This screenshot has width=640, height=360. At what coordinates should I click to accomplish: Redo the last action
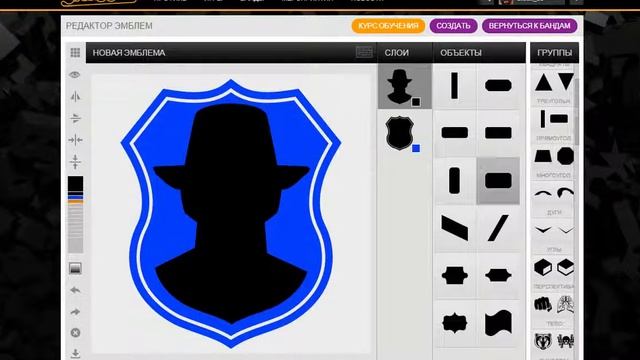click(x=75, y=312)
